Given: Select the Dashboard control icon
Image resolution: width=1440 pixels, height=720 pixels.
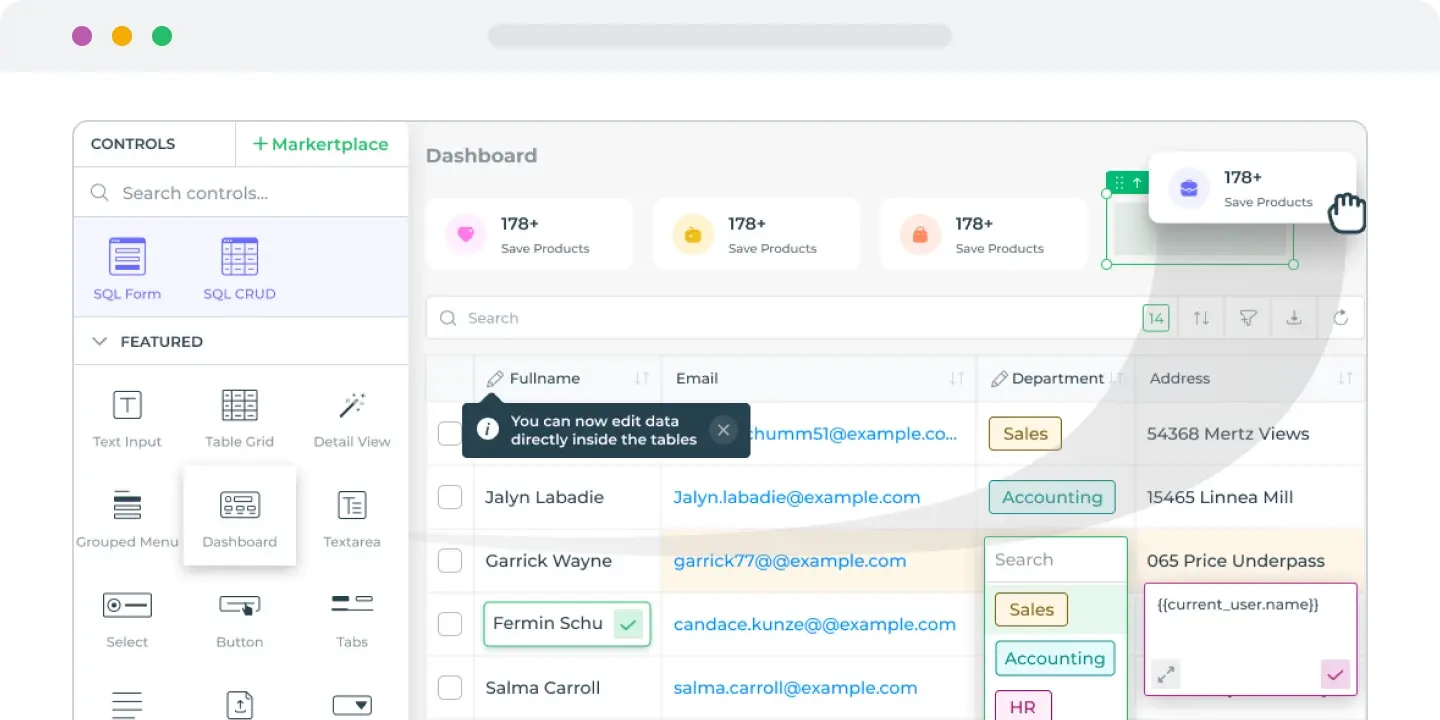Looking at the screenshot, I should 239,505.
